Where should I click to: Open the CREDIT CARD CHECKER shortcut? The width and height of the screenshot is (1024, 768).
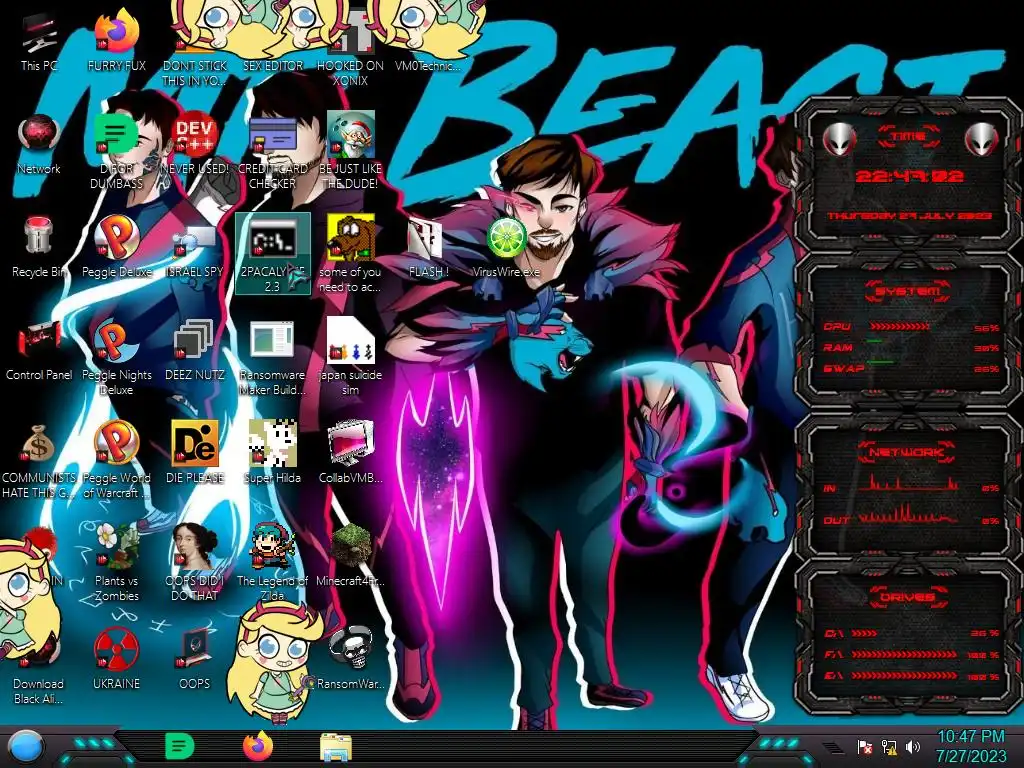click(272, 150)
